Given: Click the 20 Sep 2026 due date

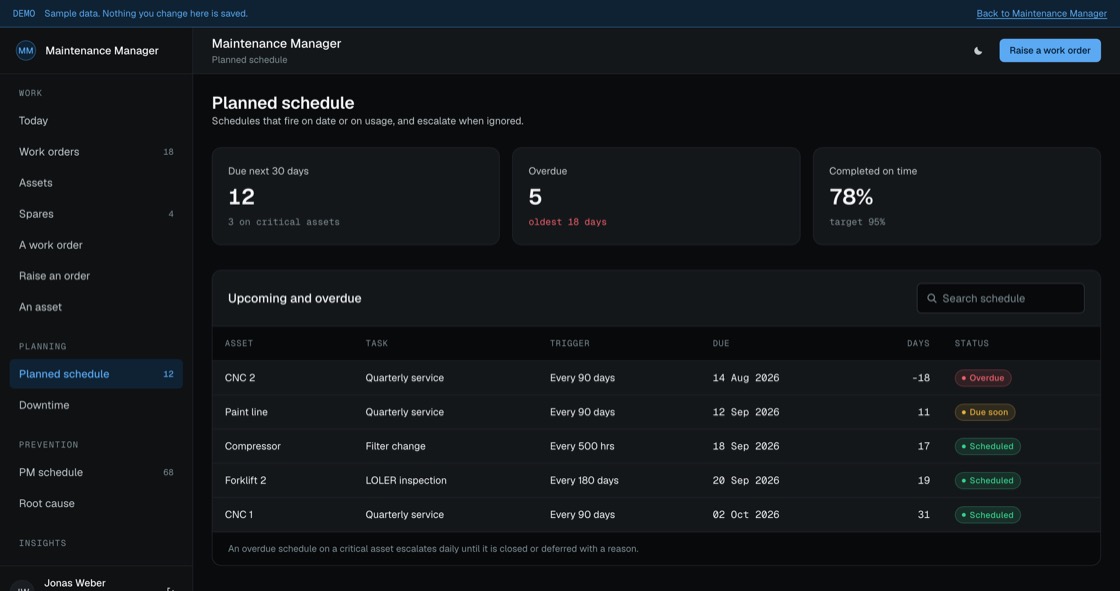Looking at the screenshot, I should [x=746, y=481].
